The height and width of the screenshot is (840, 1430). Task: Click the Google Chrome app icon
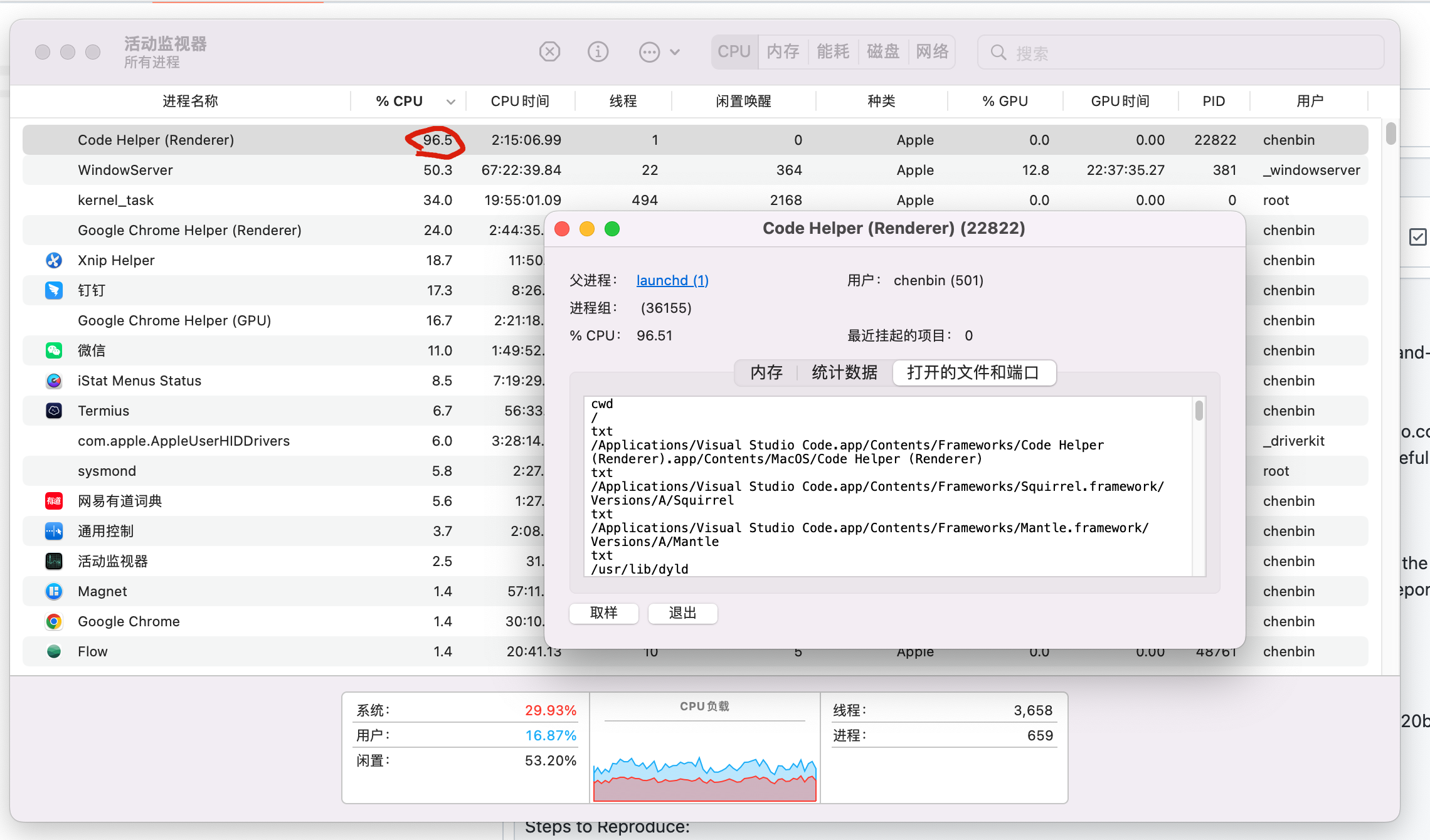click(x=54, y=621)
